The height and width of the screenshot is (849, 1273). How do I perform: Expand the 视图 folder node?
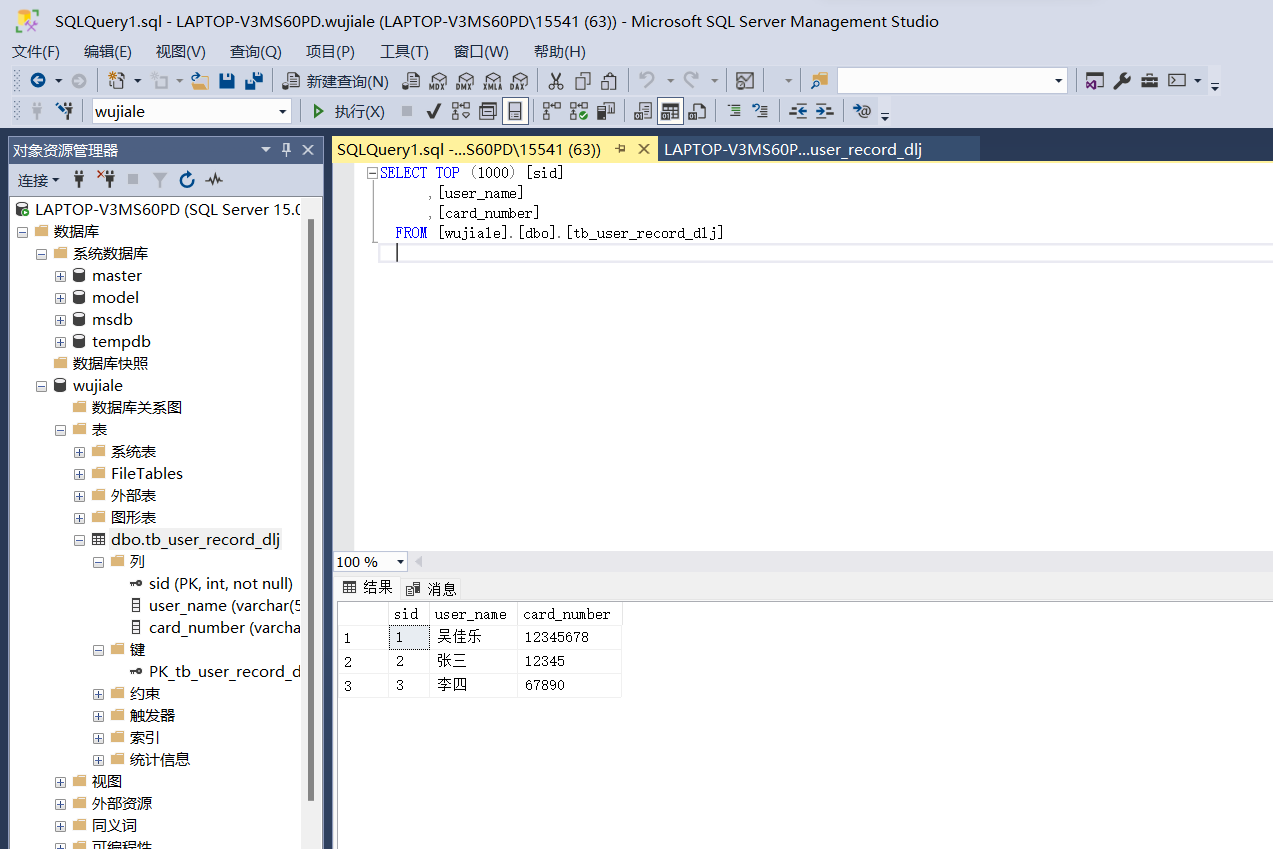(61, 782)
